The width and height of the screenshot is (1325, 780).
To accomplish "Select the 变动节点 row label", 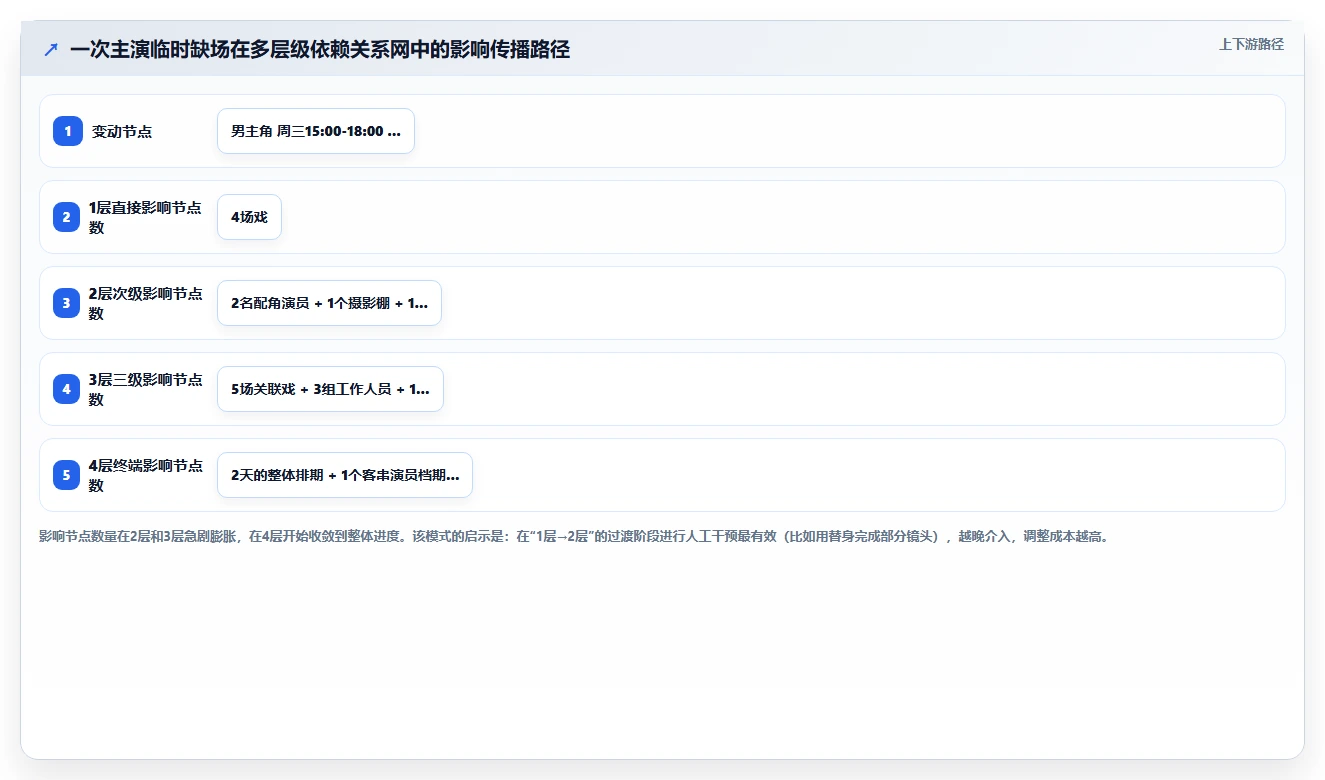I will point(122,131).
